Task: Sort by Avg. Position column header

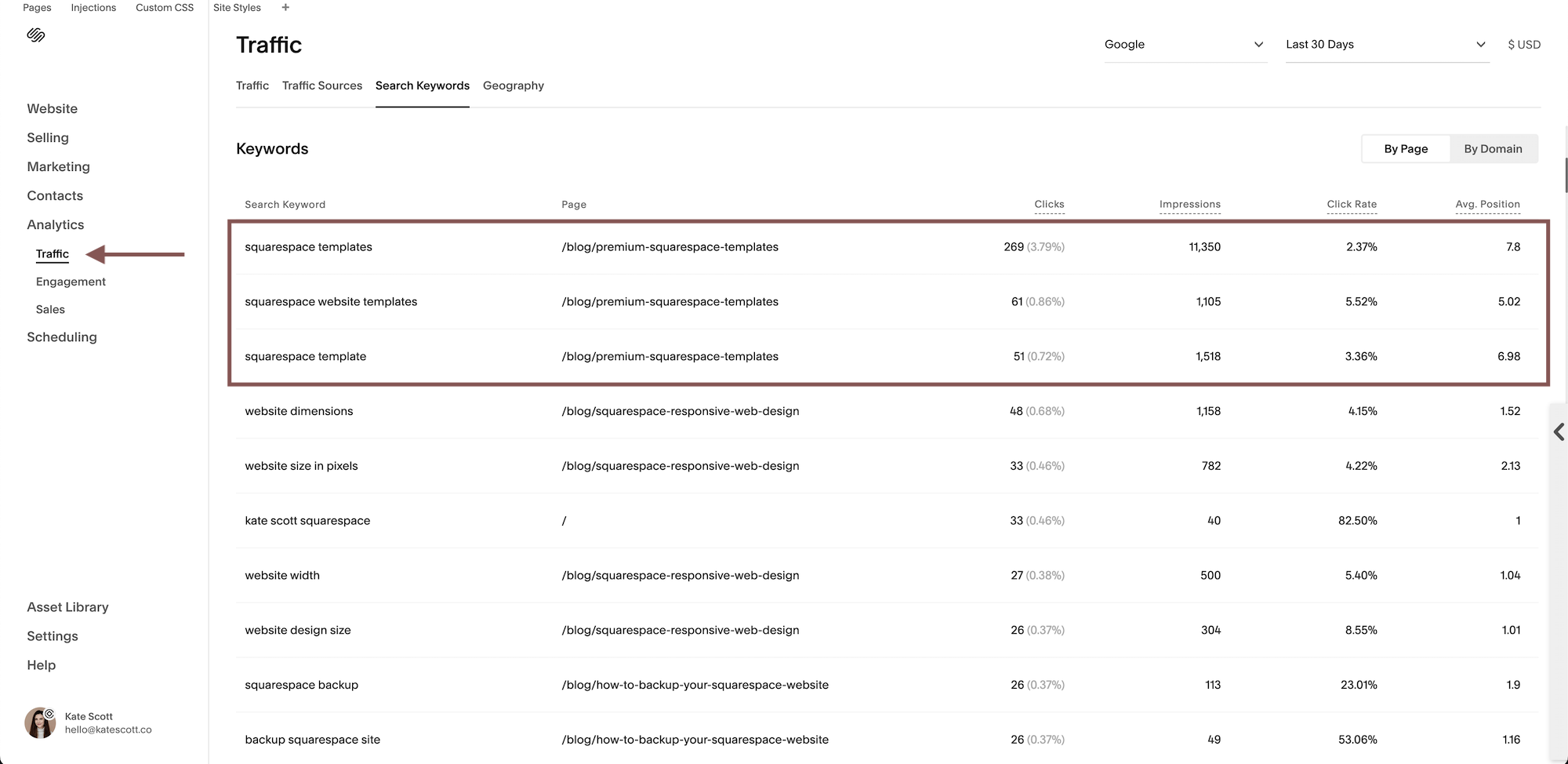Action: pyautogui.click(x=1488, y=205)
